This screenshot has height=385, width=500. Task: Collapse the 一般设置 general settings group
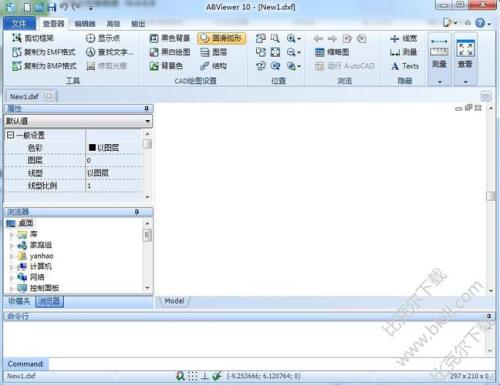tap(10, 135)
